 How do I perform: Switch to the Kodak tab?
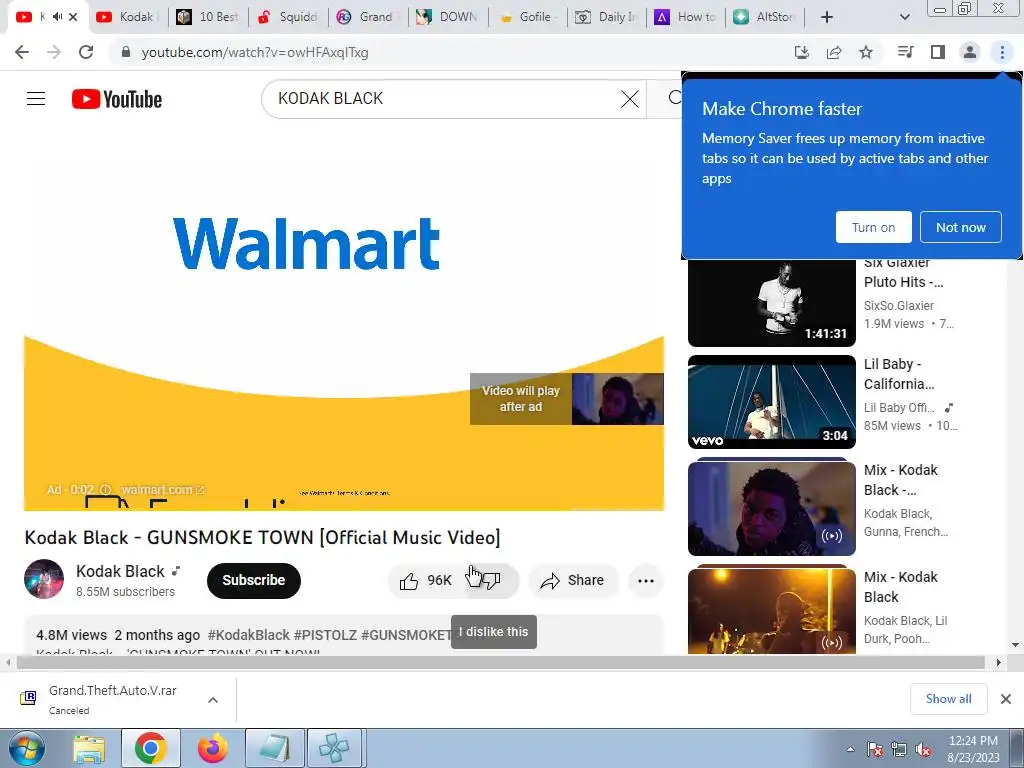coord(127,17)
